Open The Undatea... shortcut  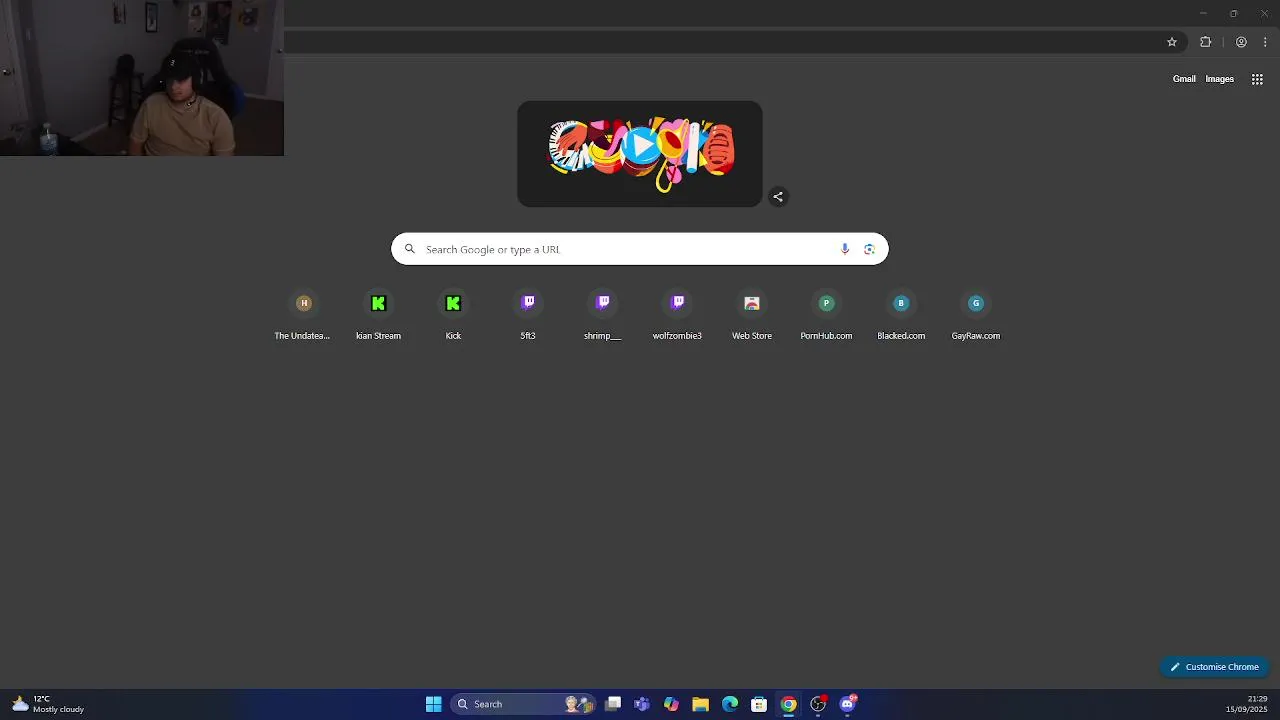(x=303, y=315)
